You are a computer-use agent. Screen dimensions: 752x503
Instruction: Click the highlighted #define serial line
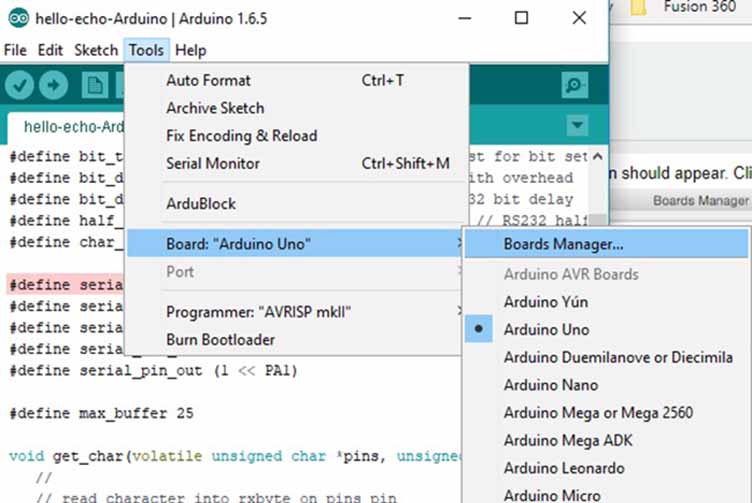pos(66,285)
